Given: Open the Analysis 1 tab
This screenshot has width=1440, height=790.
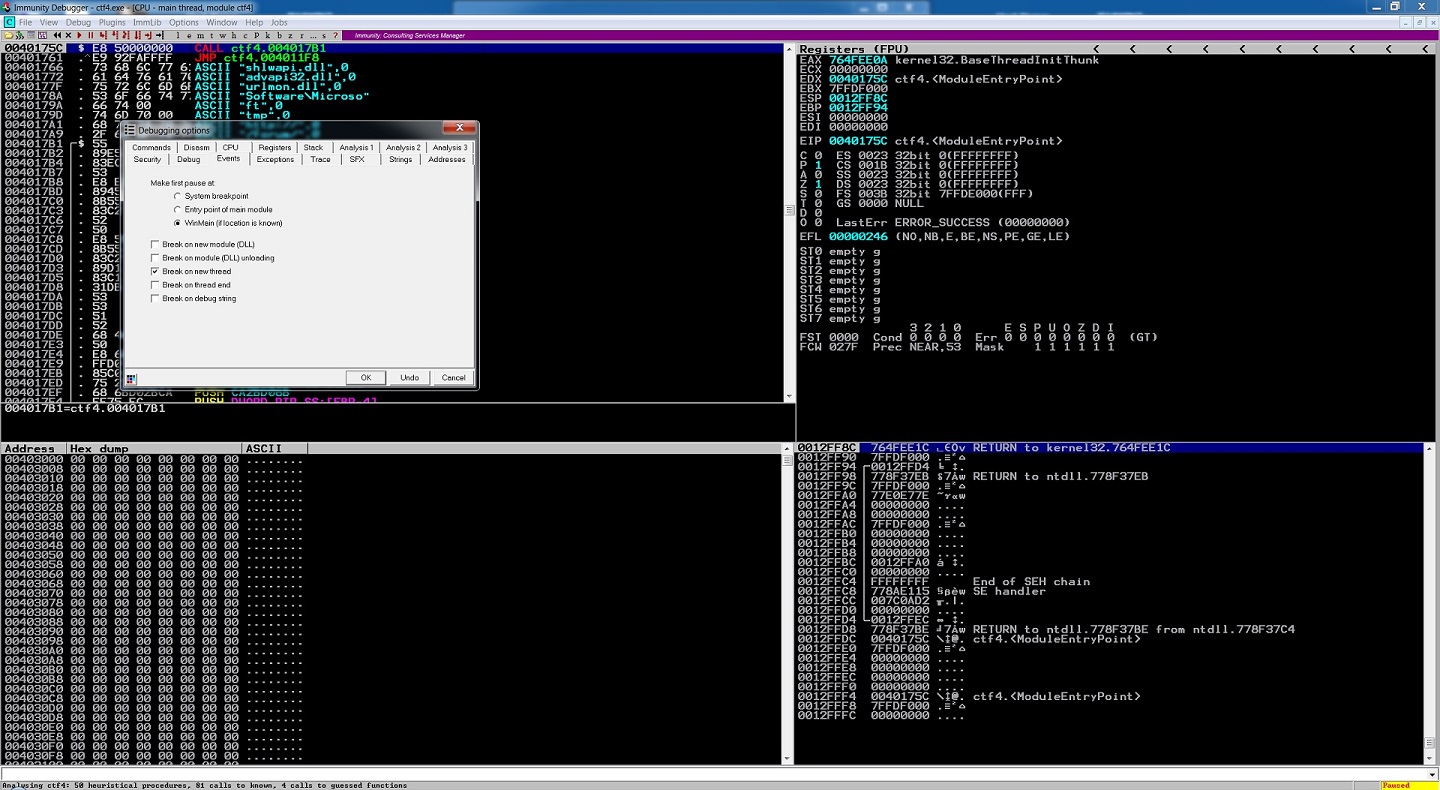Looking at the screenshot, I should point(356,147).
